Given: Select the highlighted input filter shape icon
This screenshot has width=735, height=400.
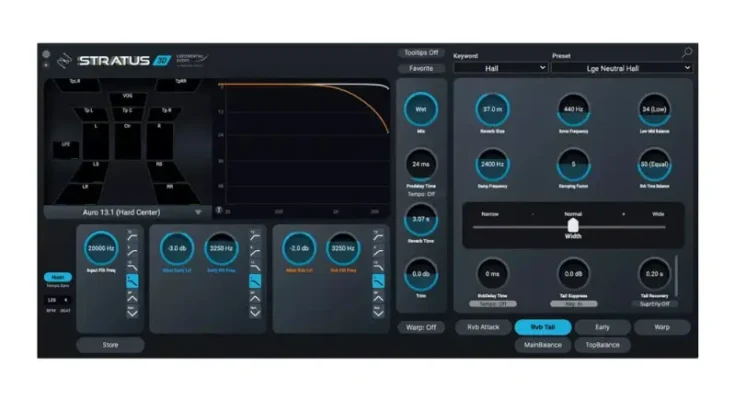Looking at the screenshot, I should [131, 282].
